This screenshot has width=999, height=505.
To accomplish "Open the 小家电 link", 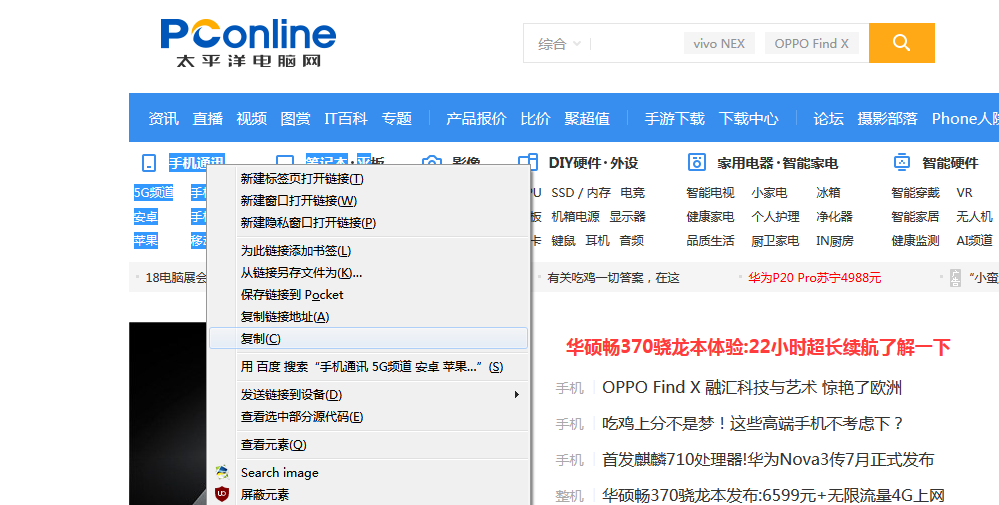I will [x=769, y=192].
